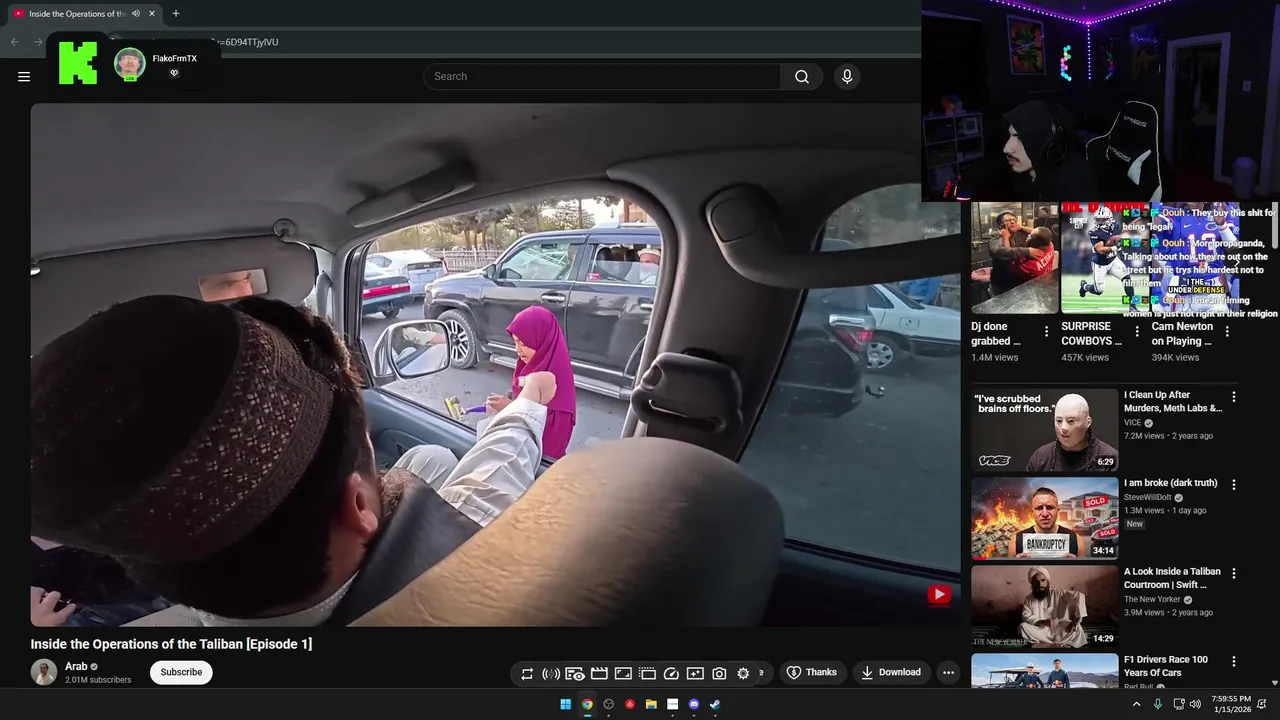
Task: Open options for Cam Newton short
Action: click(1227, 331)
